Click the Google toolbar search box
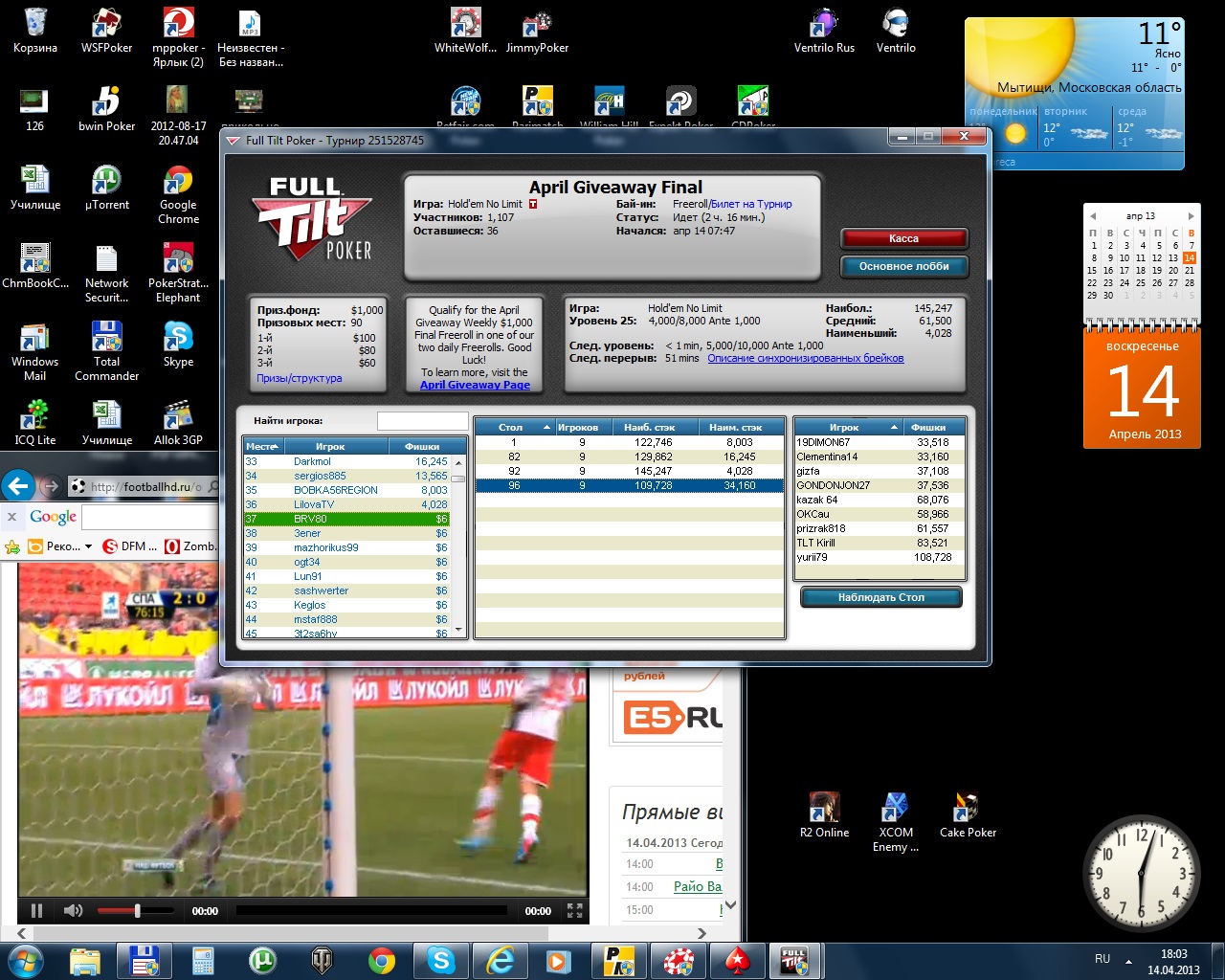Image resolution: width=1225 pixels, height=980 pixels. (151, 518)
